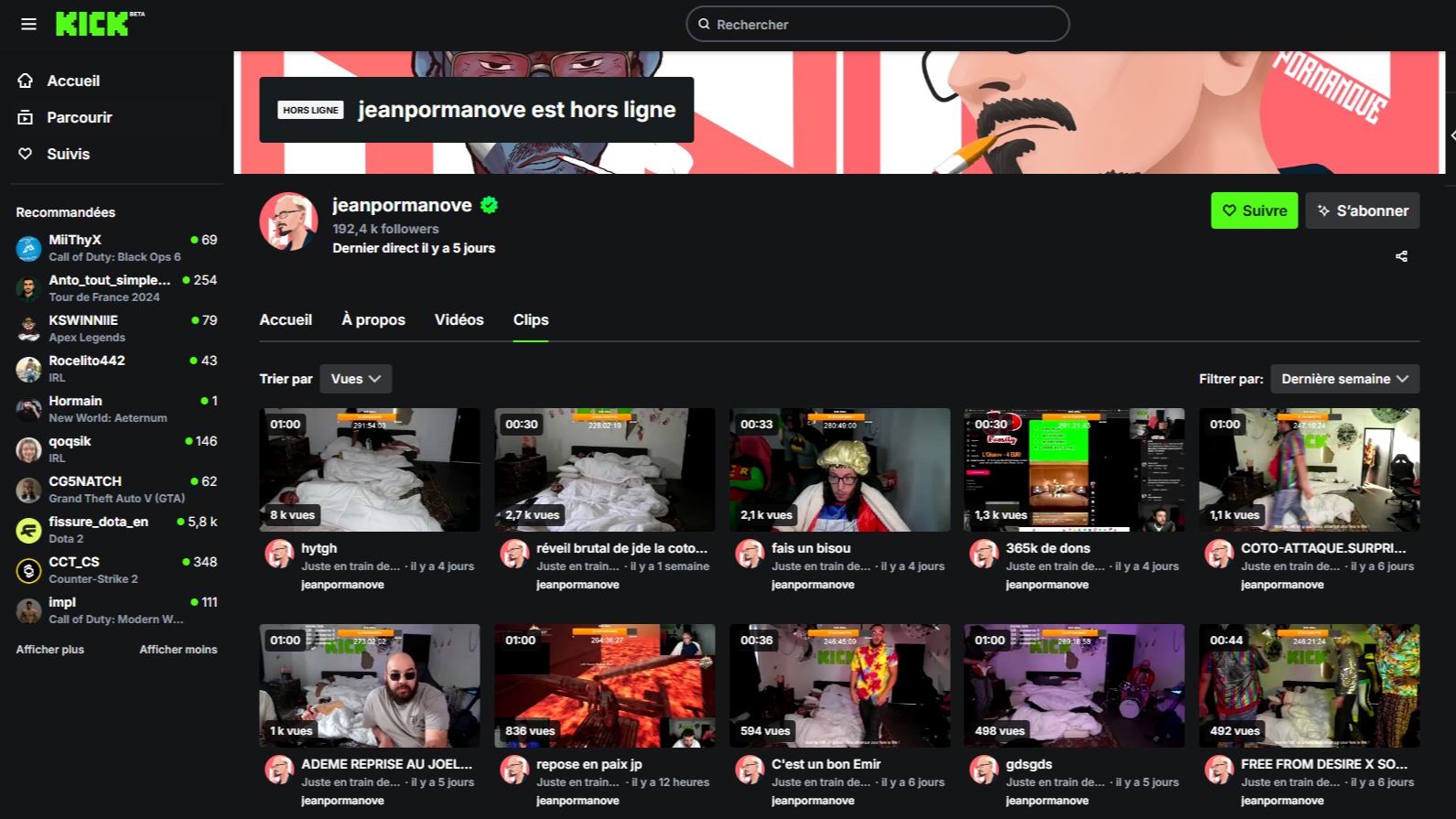1456x819 pixels.
Task: Click KSWINNIIE channel avatar
Action: (29, 329)
